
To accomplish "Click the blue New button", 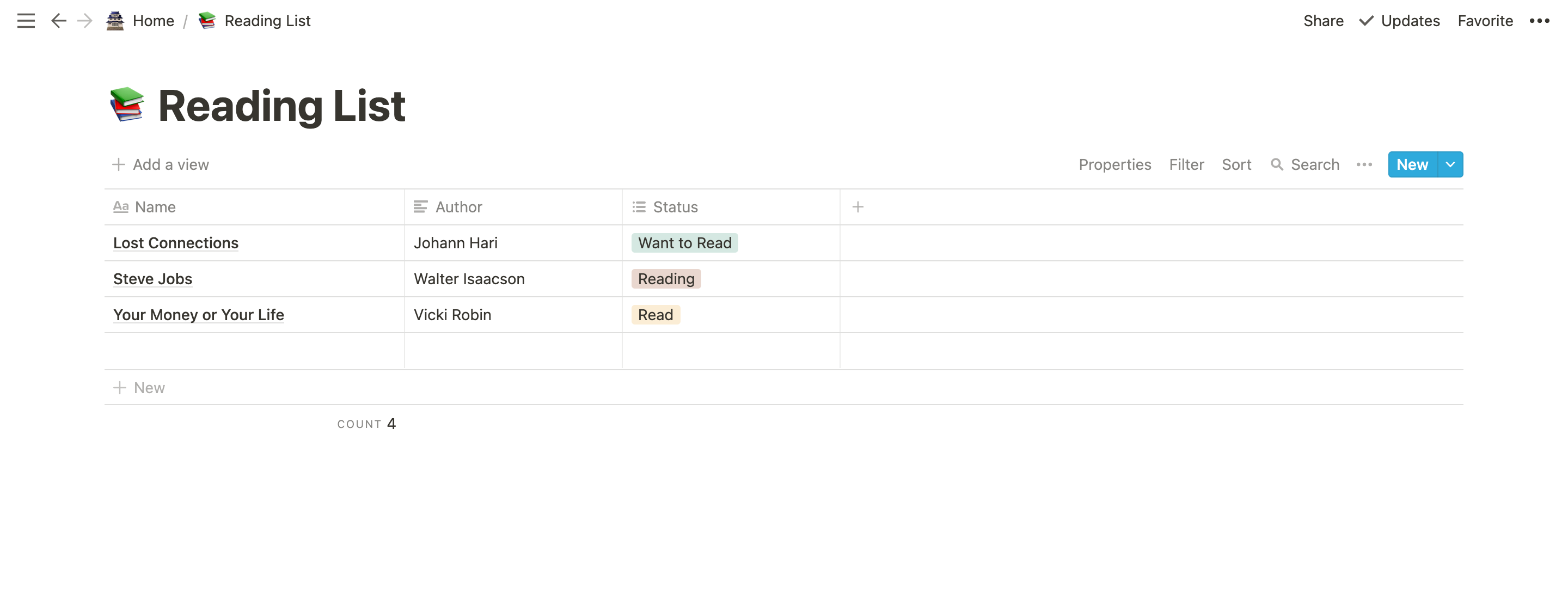I will click(x=1412, y=164).
